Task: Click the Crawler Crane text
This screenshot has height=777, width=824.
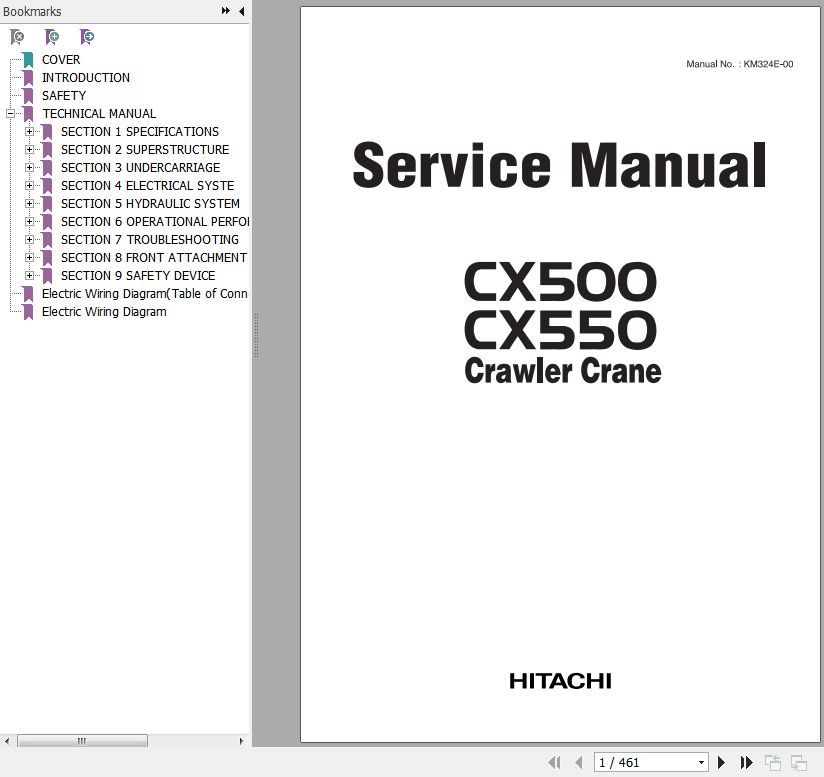Action: (563, 371)
